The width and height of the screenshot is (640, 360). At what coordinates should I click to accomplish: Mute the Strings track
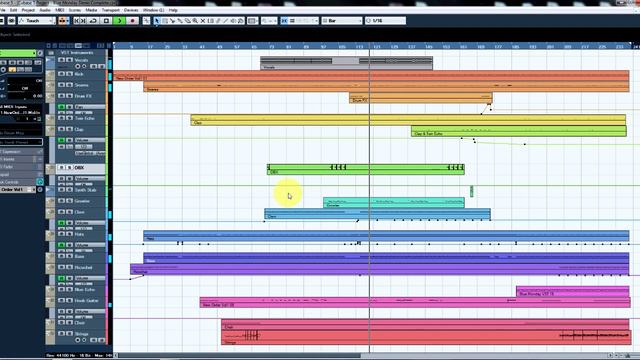(62, 333)
